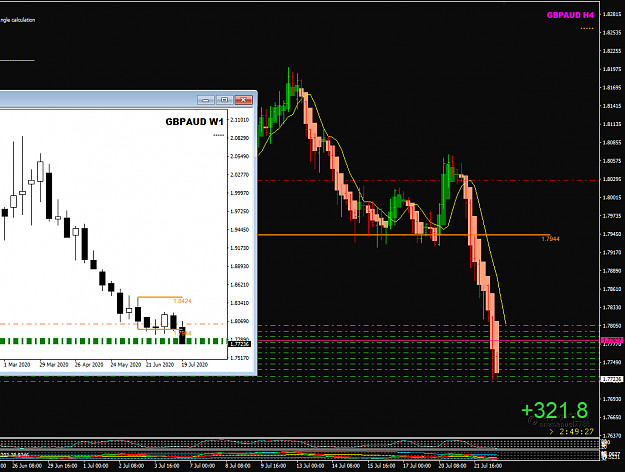Click the orange 1.7944 level label on H4 chart
The image size is (625, 472).
coord(550,239)
